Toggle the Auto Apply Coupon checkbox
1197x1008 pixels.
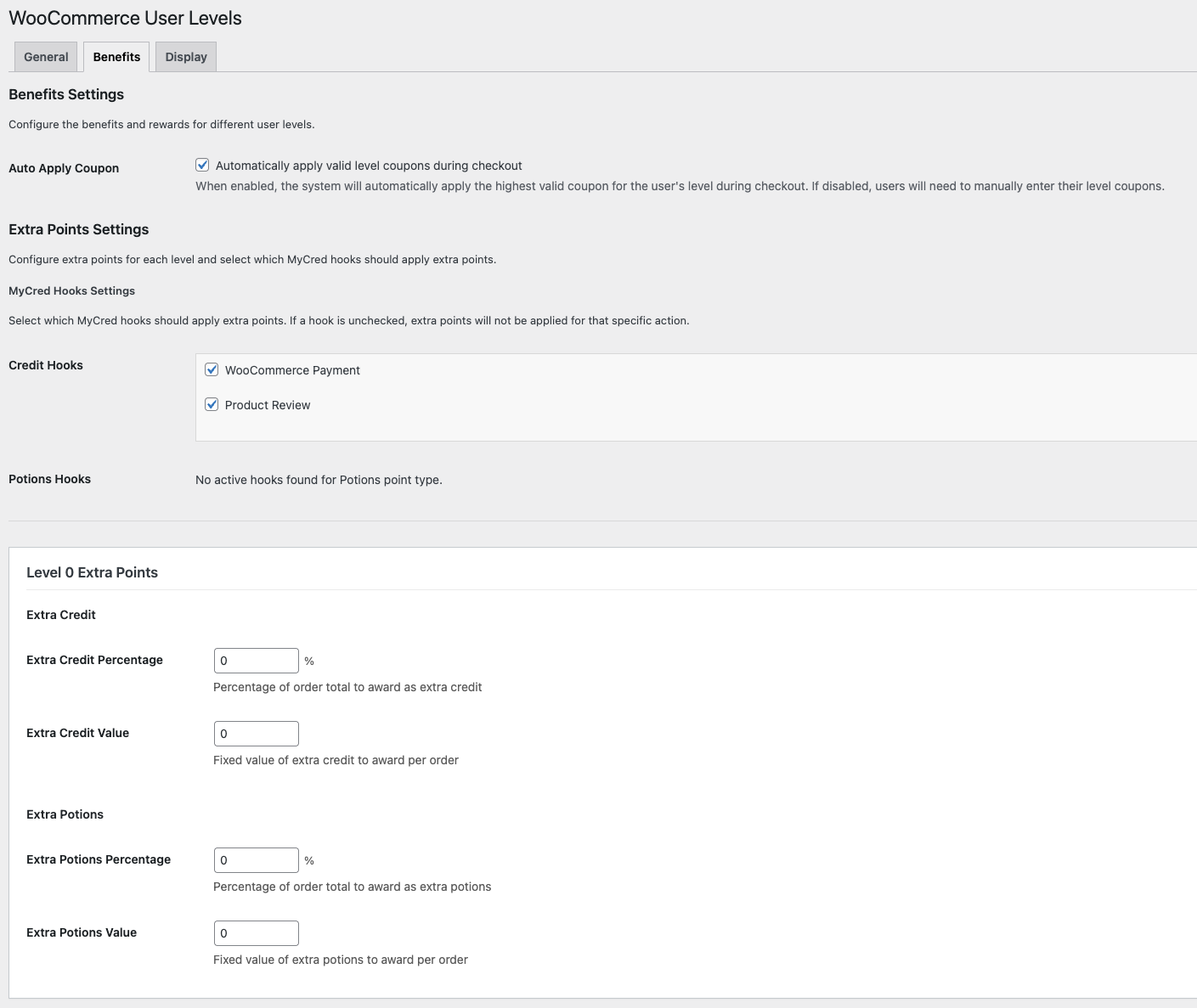pyautogui.click(x=202, y=166)
